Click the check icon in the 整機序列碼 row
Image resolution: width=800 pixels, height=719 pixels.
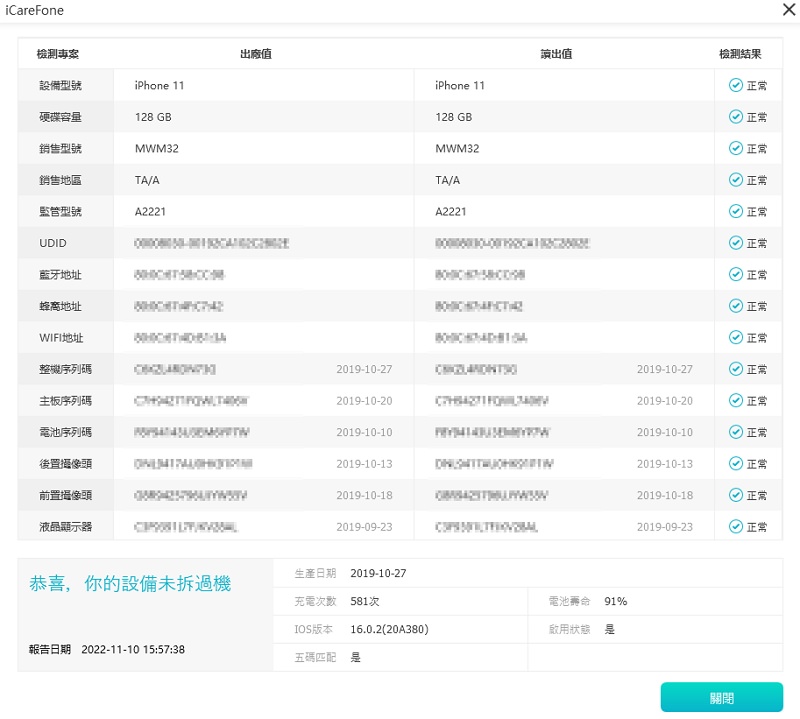tap(735, 369)
